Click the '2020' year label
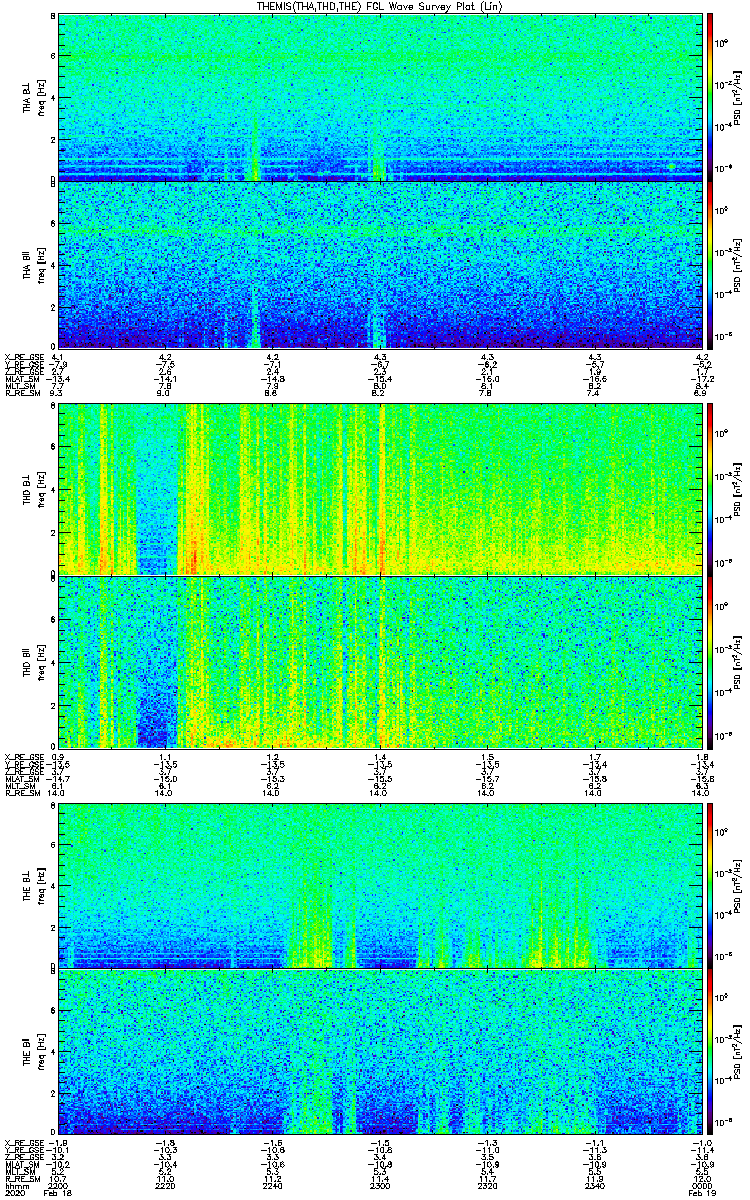 pos(15,1194)
